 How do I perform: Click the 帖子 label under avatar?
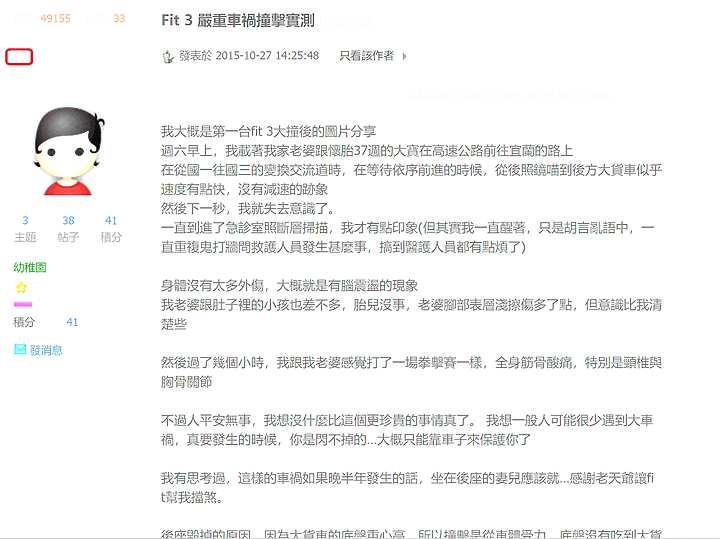coord(68,237)
